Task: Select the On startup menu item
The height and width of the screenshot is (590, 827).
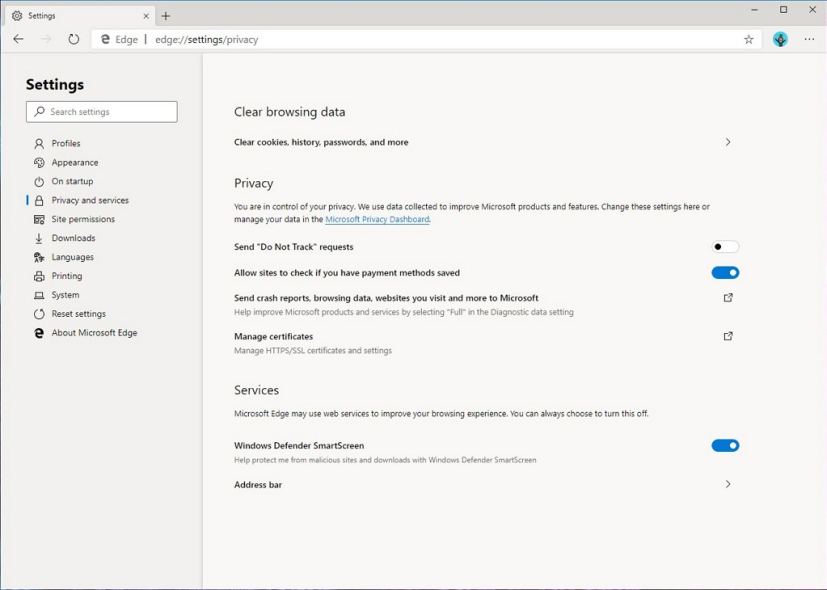Action: click(72, 181)
